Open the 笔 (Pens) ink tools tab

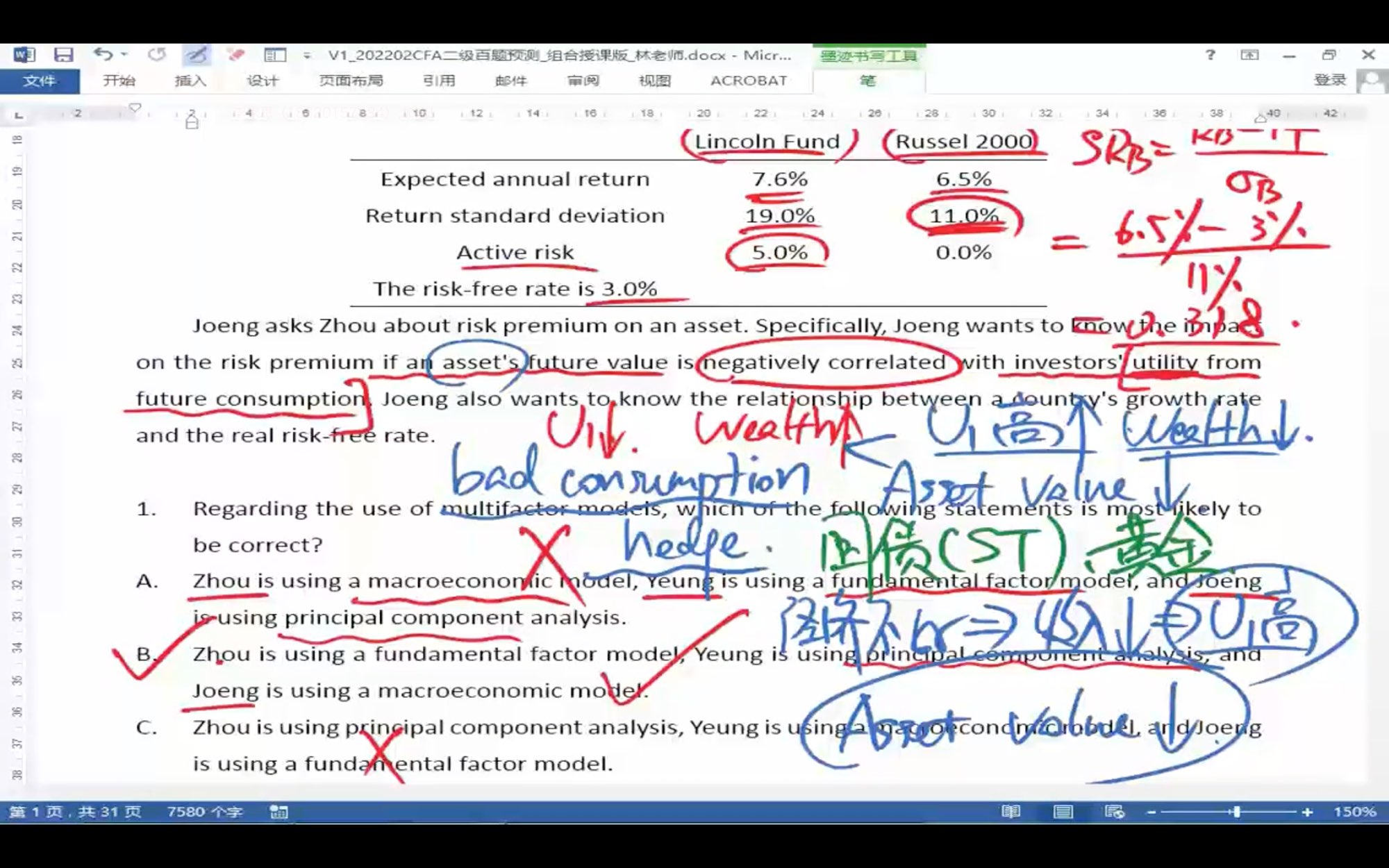click(x=868, y=81)
